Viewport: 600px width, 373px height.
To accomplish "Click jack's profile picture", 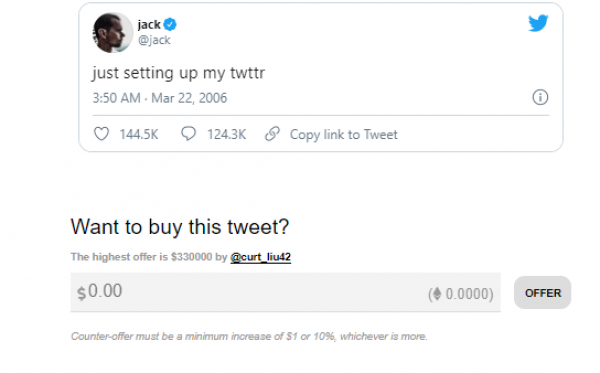I will point(112,33).
